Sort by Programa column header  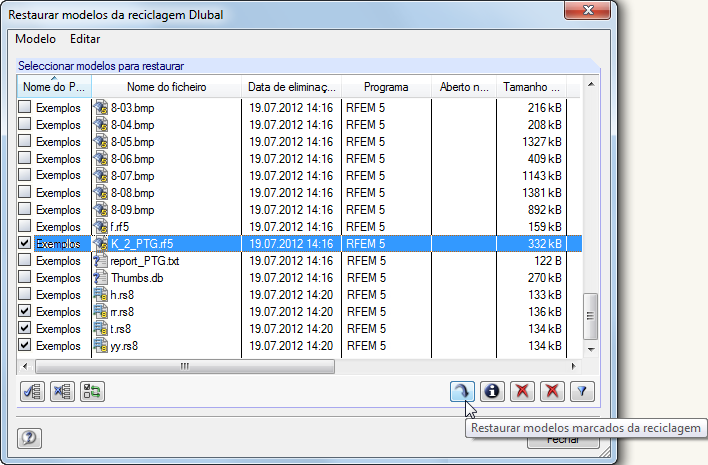pos(387,86)
